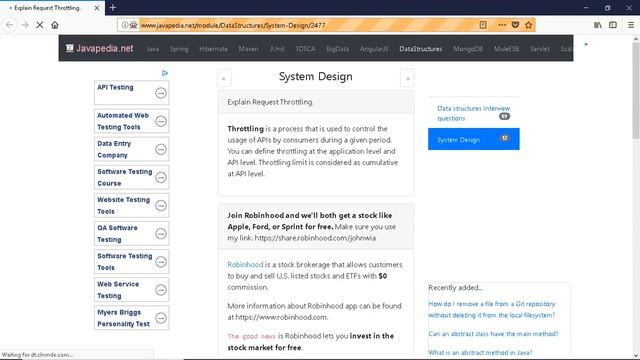Viewport: 640px width, 360px height.
Task: Open the Robinhood hyperlink in article
Action: (x=245, y=264)
